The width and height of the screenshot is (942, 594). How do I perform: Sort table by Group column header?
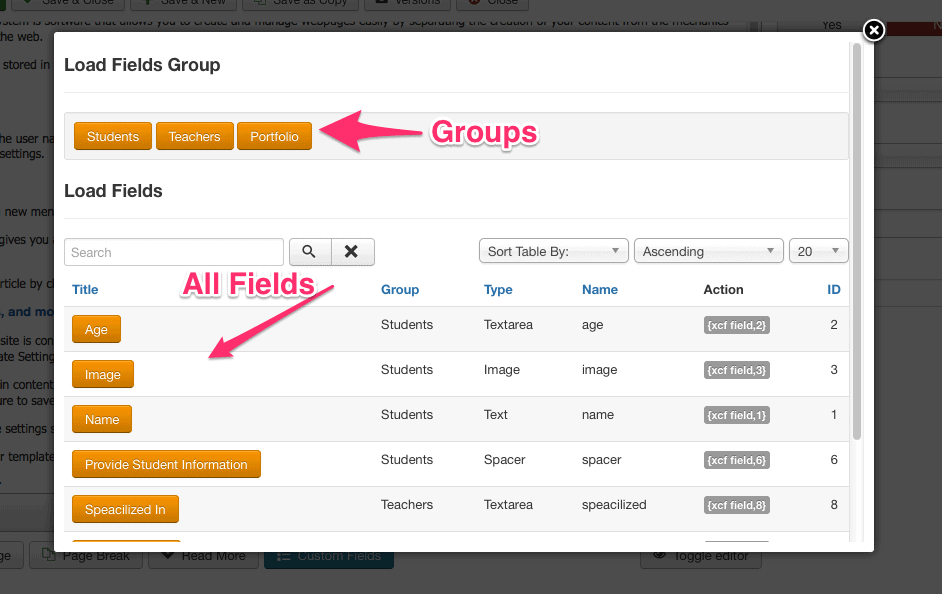(399, 290)
